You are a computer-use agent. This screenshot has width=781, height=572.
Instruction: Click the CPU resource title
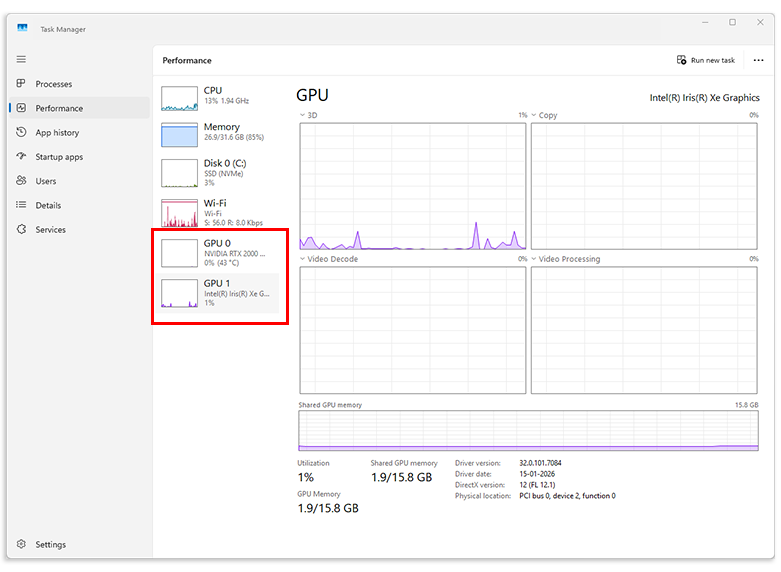click(x=213, y=90)
